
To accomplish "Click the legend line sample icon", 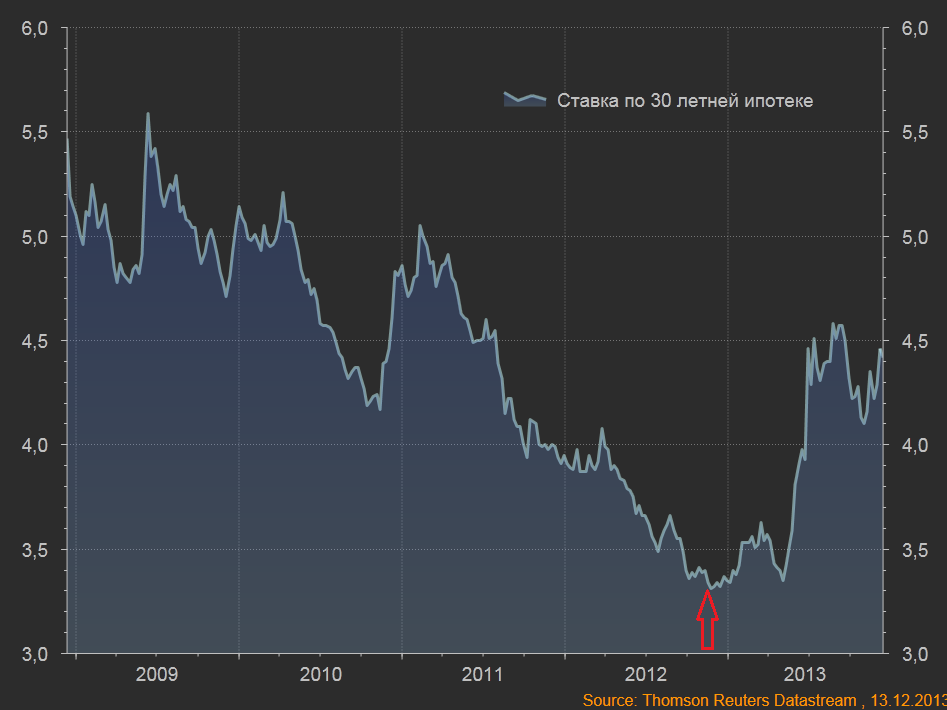I will coord(525,100).
